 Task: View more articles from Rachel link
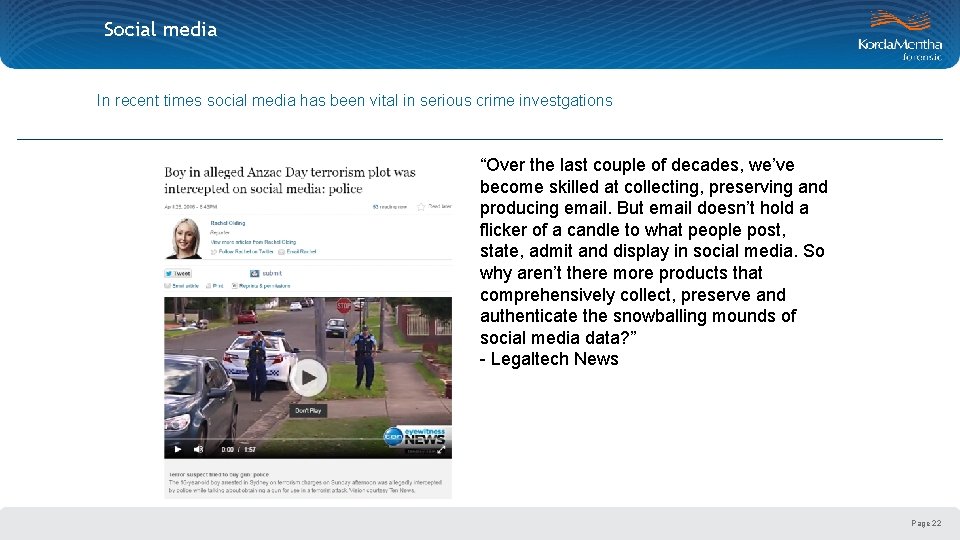pyautogui.click(x=253, y=242)
